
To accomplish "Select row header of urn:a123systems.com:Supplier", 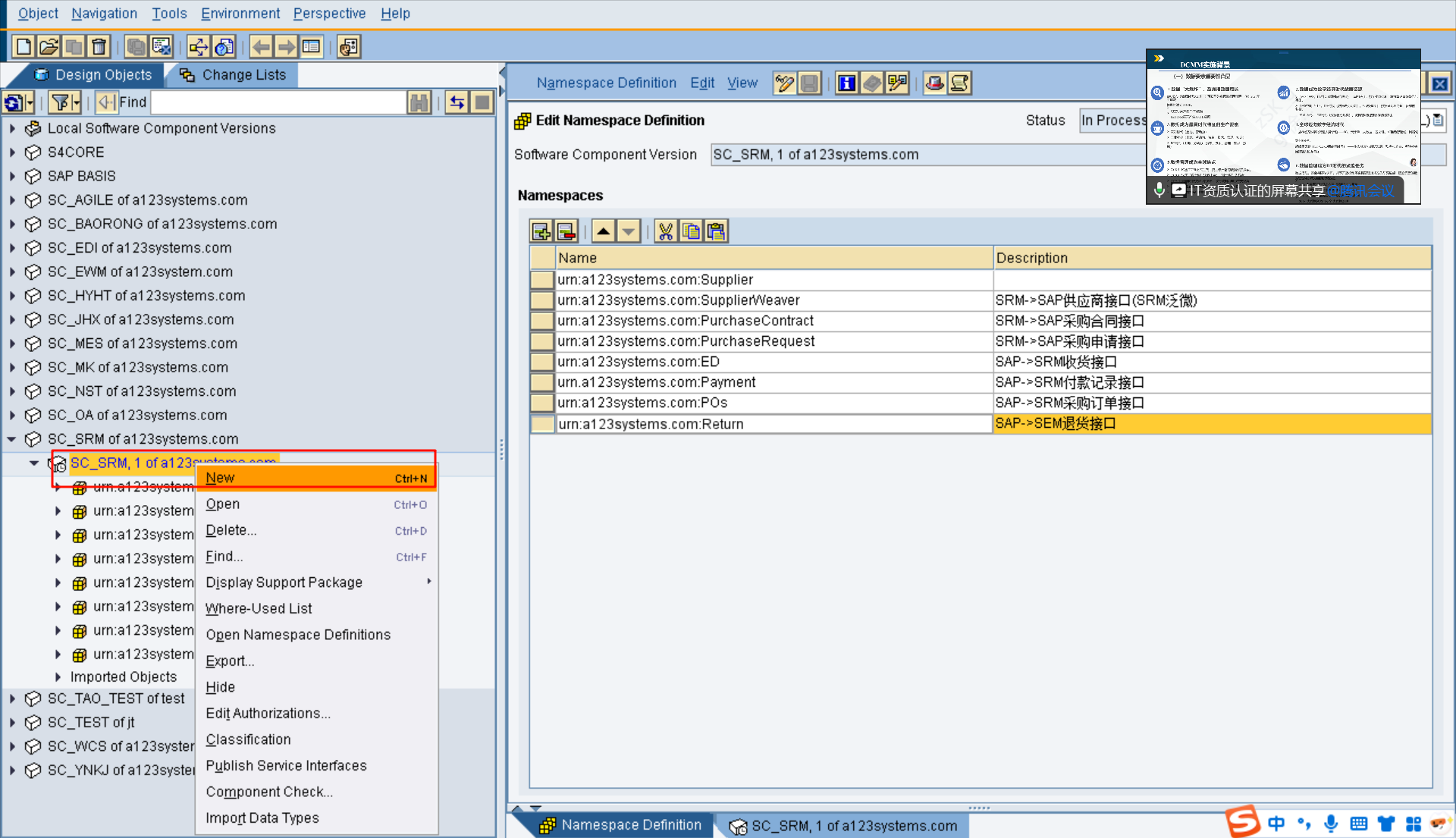I will click(542, 280).
